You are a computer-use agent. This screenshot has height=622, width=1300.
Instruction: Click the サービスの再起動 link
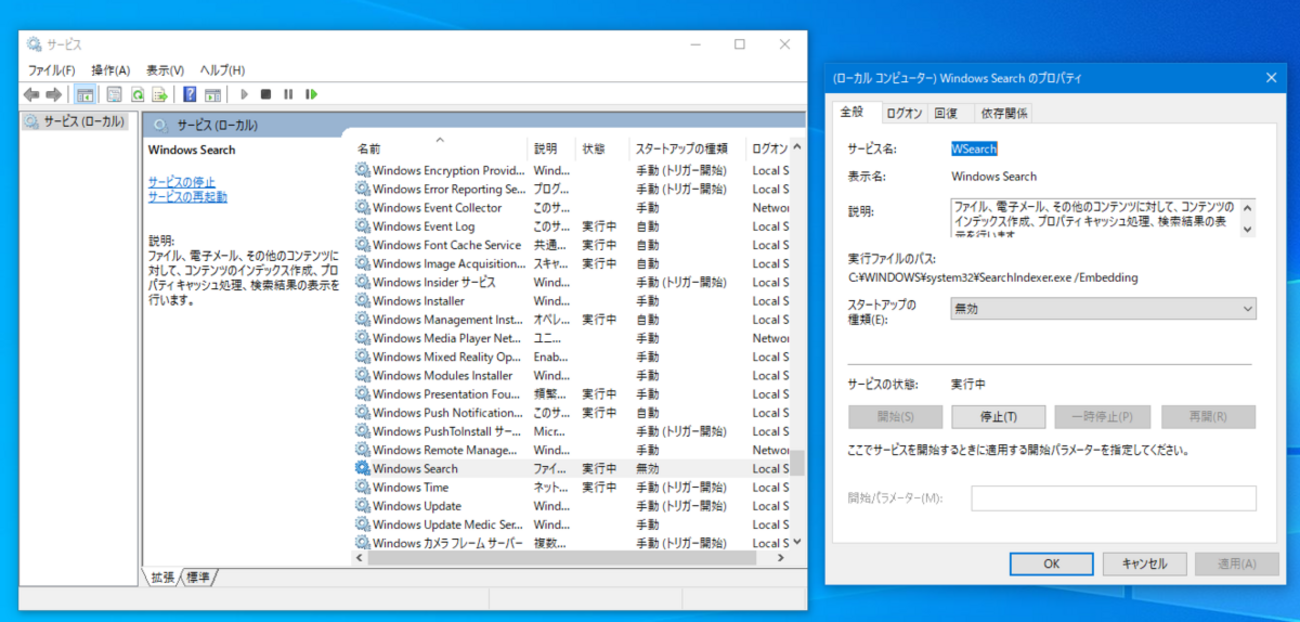coord(187,197)
